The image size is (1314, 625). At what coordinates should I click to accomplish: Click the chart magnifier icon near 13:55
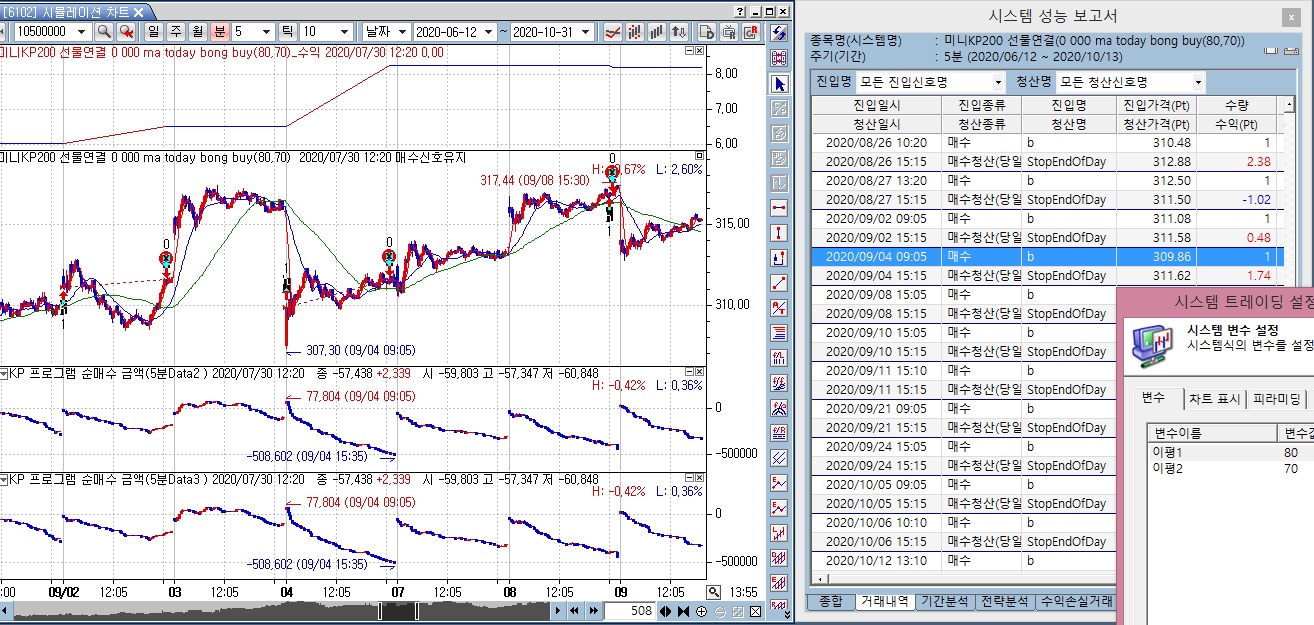click(713, 592)
